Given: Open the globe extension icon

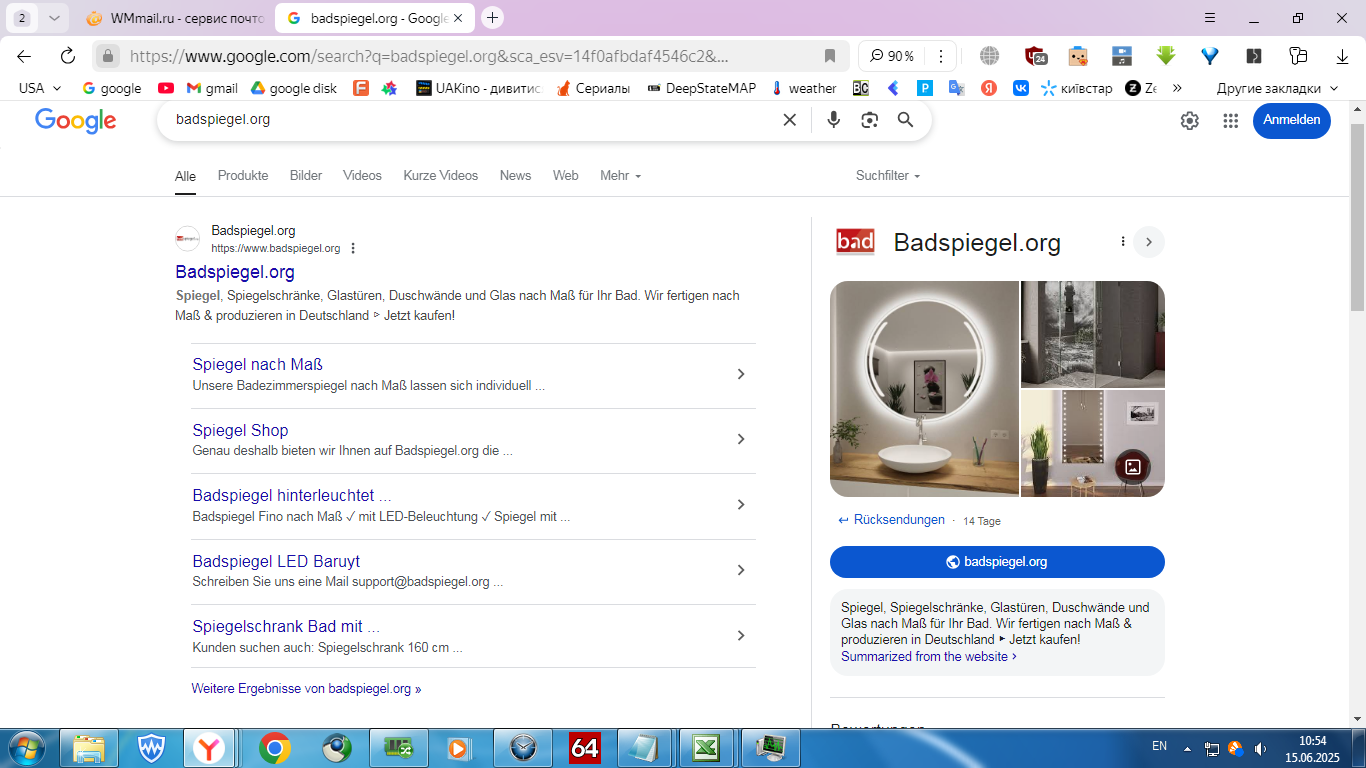Looking at the screenshot, I should point(989,56).
